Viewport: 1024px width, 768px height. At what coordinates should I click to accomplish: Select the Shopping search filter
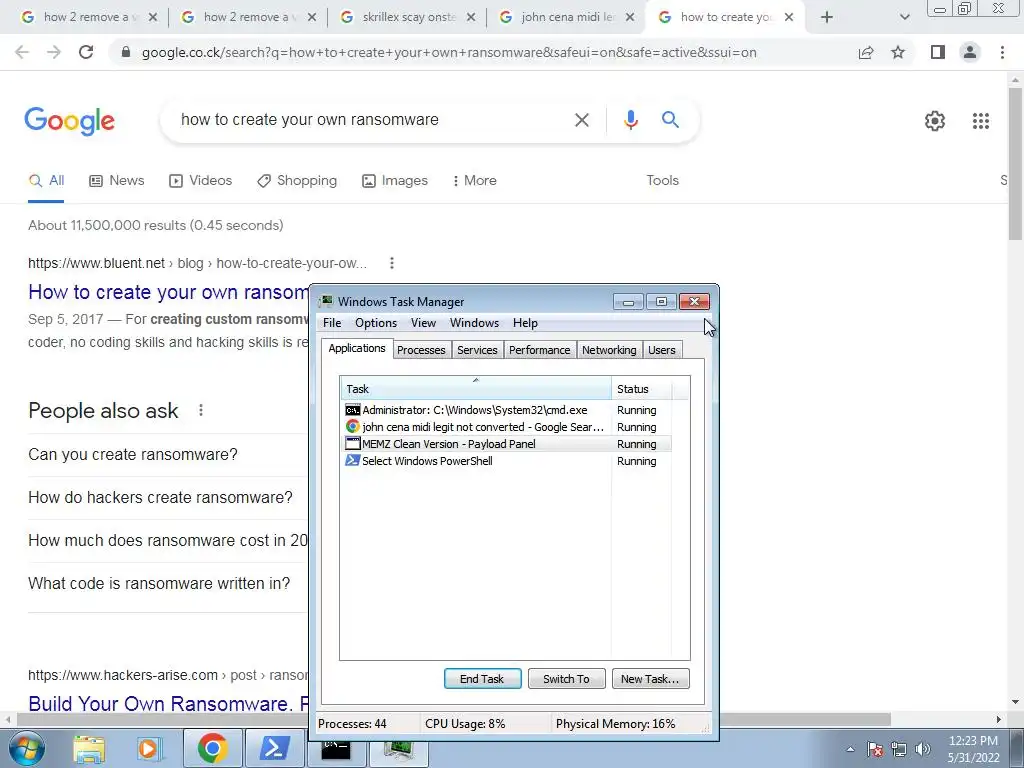(x=297, y=180)
